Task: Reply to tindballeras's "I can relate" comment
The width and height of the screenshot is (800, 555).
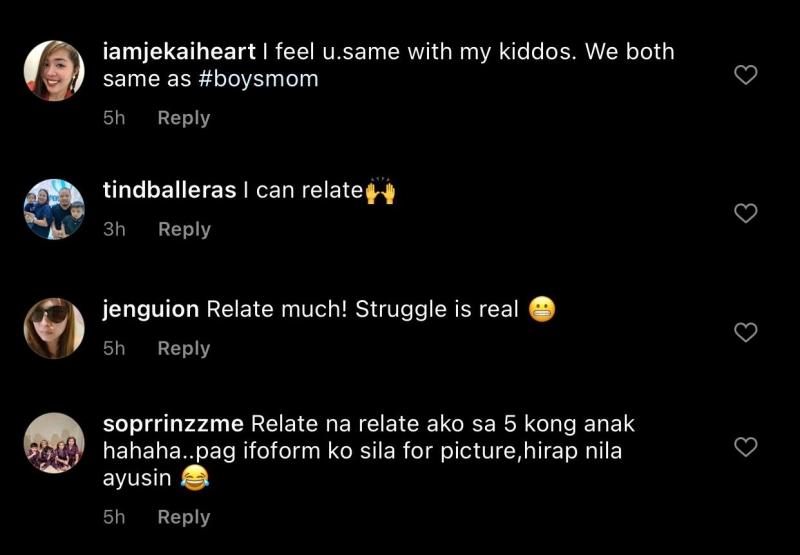Action: click(184, 230)
